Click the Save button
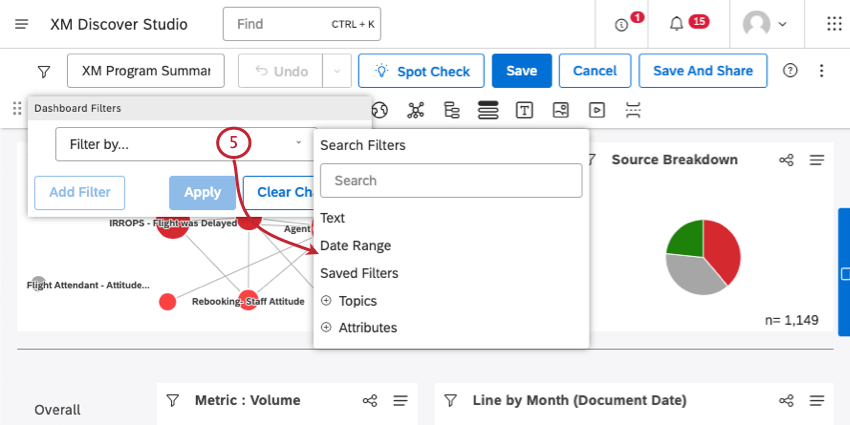 tap(521, 71)
